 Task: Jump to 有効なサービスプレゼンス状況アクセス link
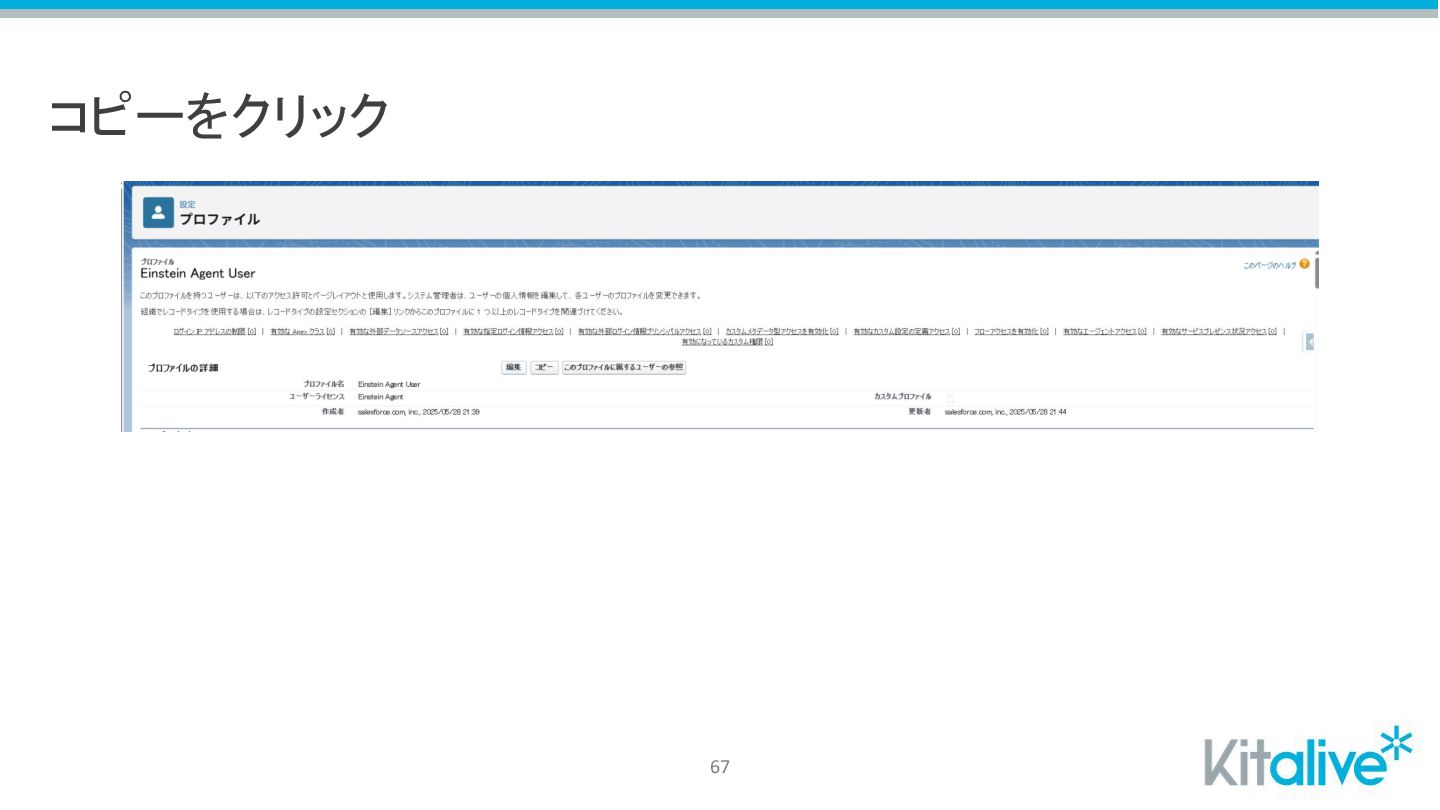click(x=1219, y=331)
